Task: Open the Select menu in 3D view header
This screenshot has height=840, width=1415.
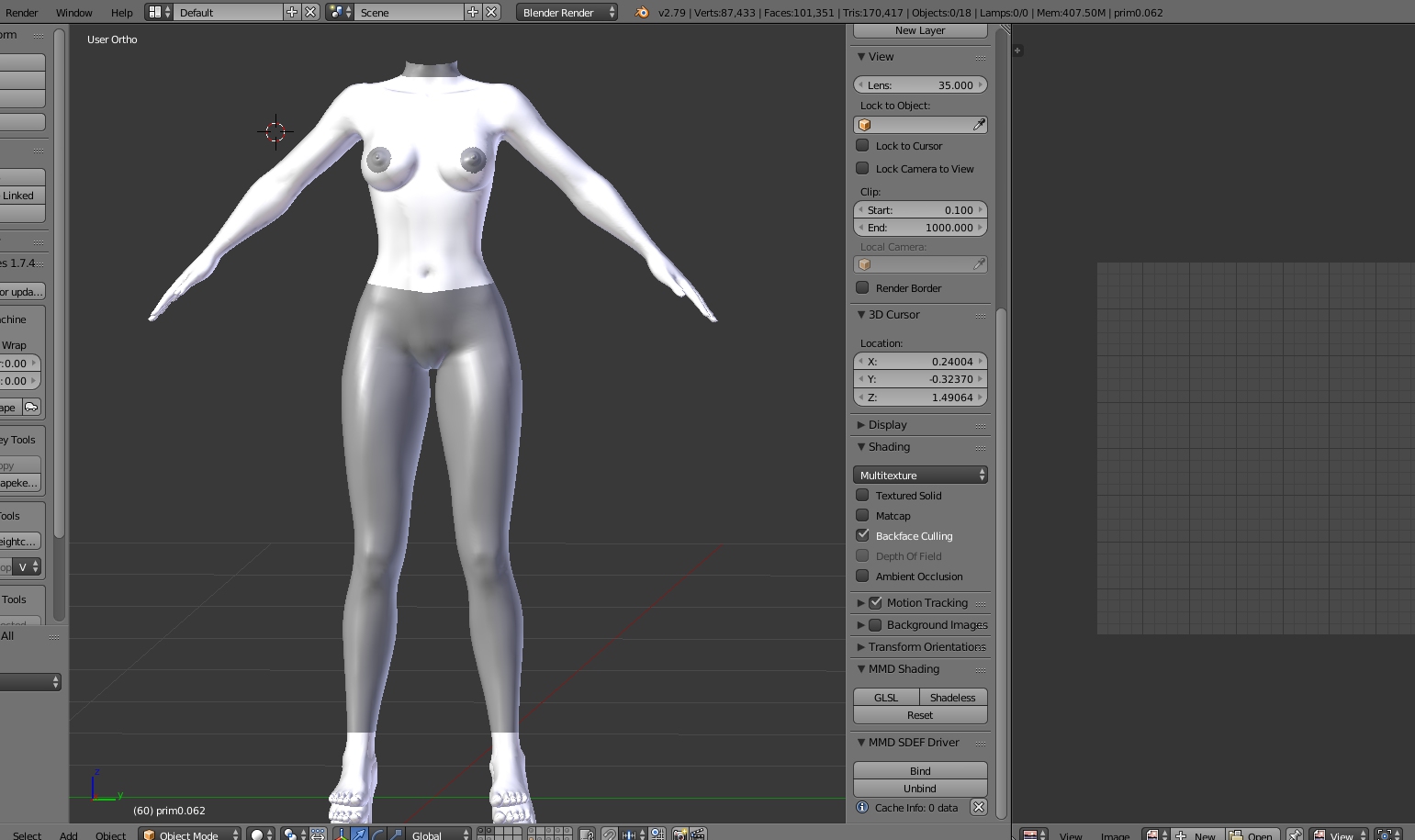Action: [x=27, y=835]
